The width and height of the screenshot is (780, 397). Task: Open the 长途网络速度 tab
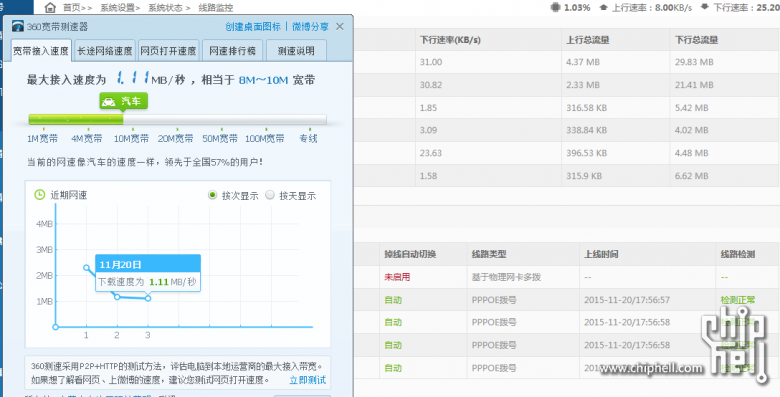pyautogui.click(x=104, y=51)
